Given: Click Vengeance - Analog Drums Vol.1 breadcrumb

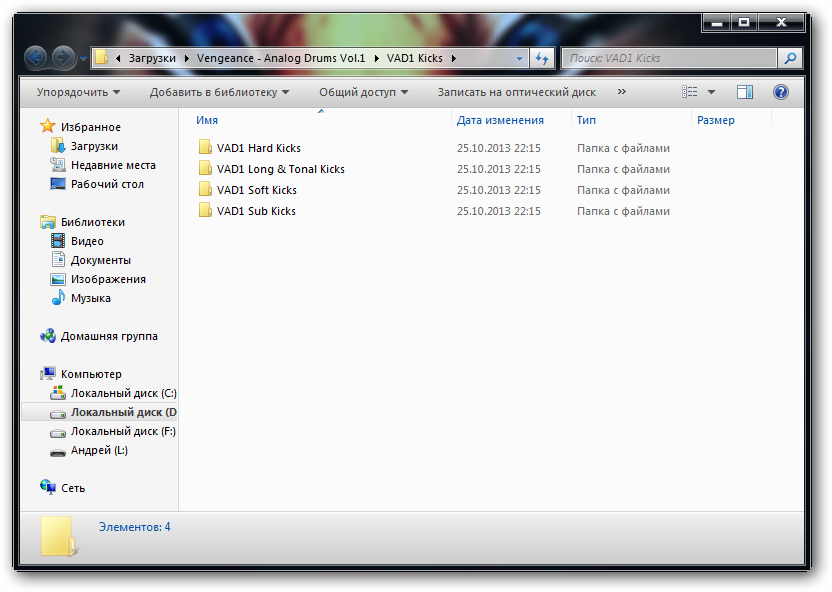Looking at the screenshot, I should [x=280, y=58].
